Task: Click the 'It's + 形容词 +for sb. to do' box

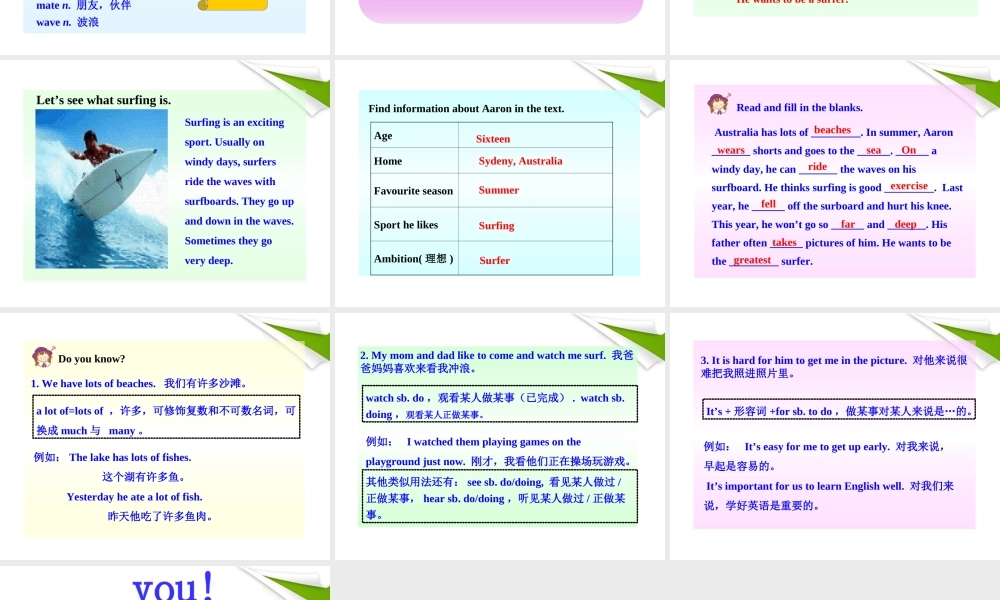Action: (x=839, y=410)
